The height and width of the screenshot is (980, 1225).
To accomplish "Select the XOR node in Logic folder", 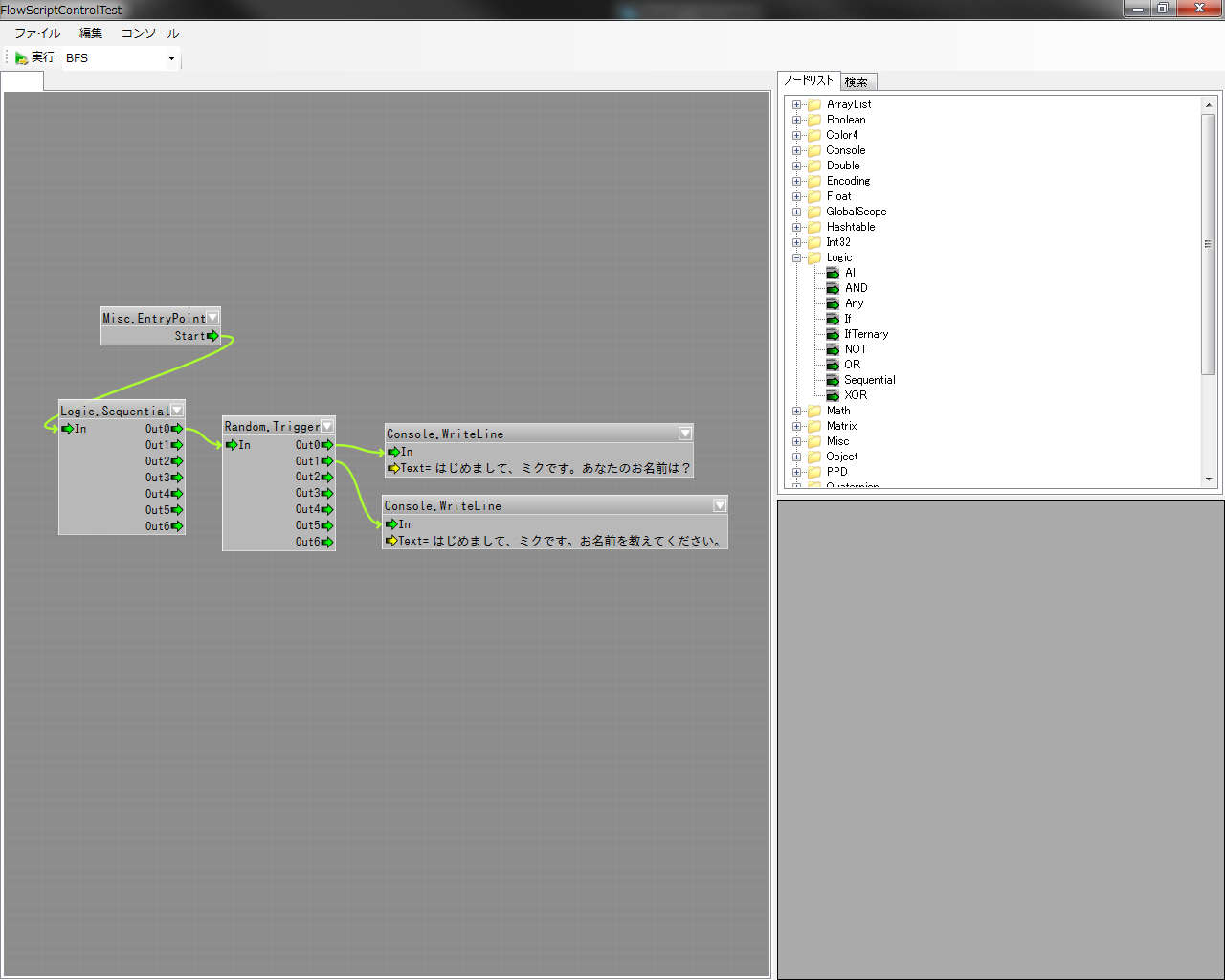I will tap(855, 395).
